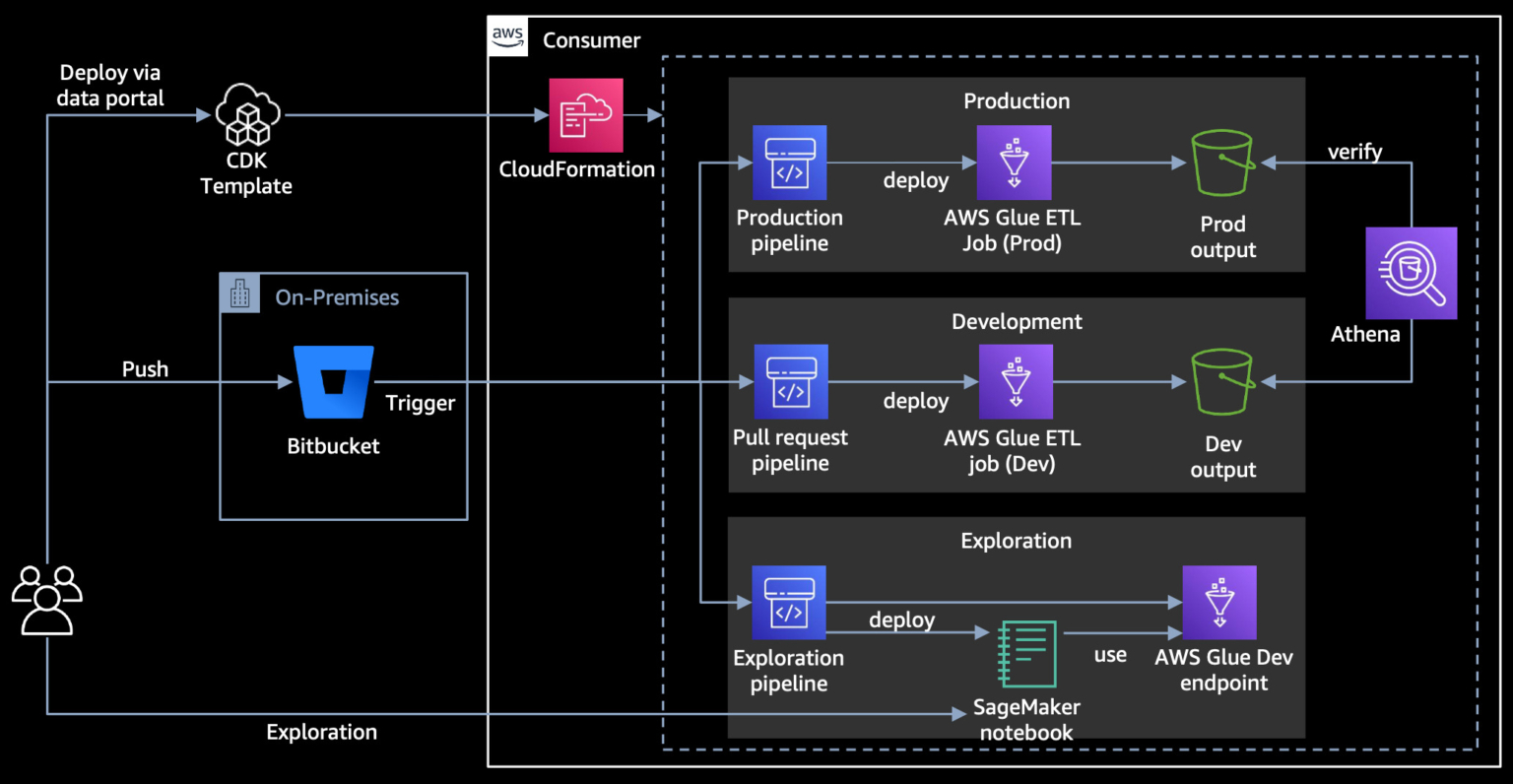Select the Exploration pipeline icon
This screenshot has width=1513, height=784.
789,603
